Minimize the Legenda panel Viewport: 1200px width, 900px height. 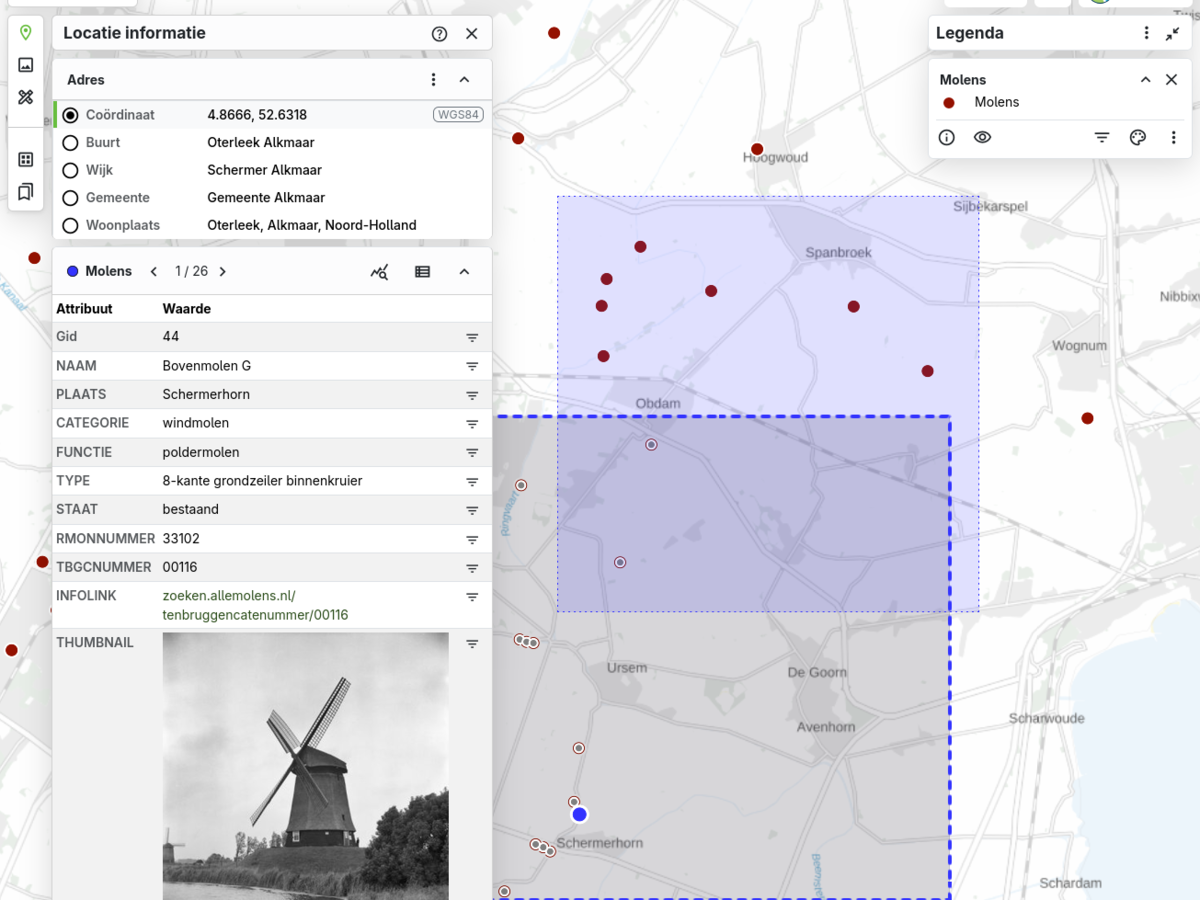click(x=1173, y=33)
